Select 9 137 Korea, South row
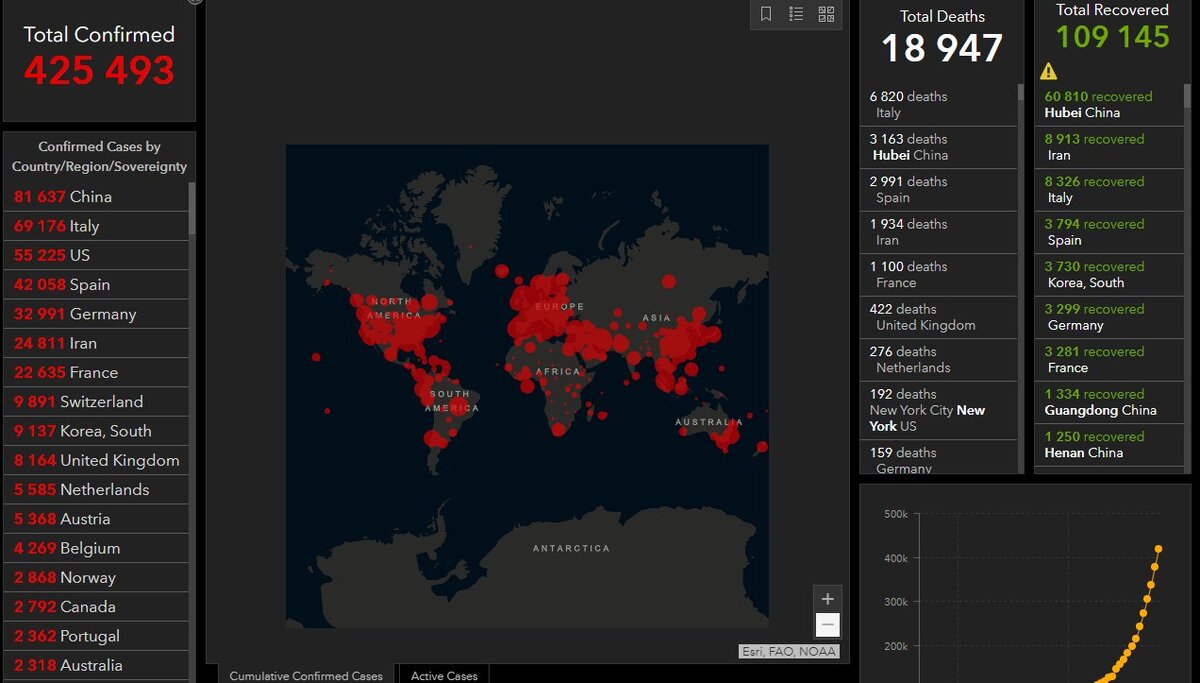Viewport: 1200px width, 683px height. point(96,431)
